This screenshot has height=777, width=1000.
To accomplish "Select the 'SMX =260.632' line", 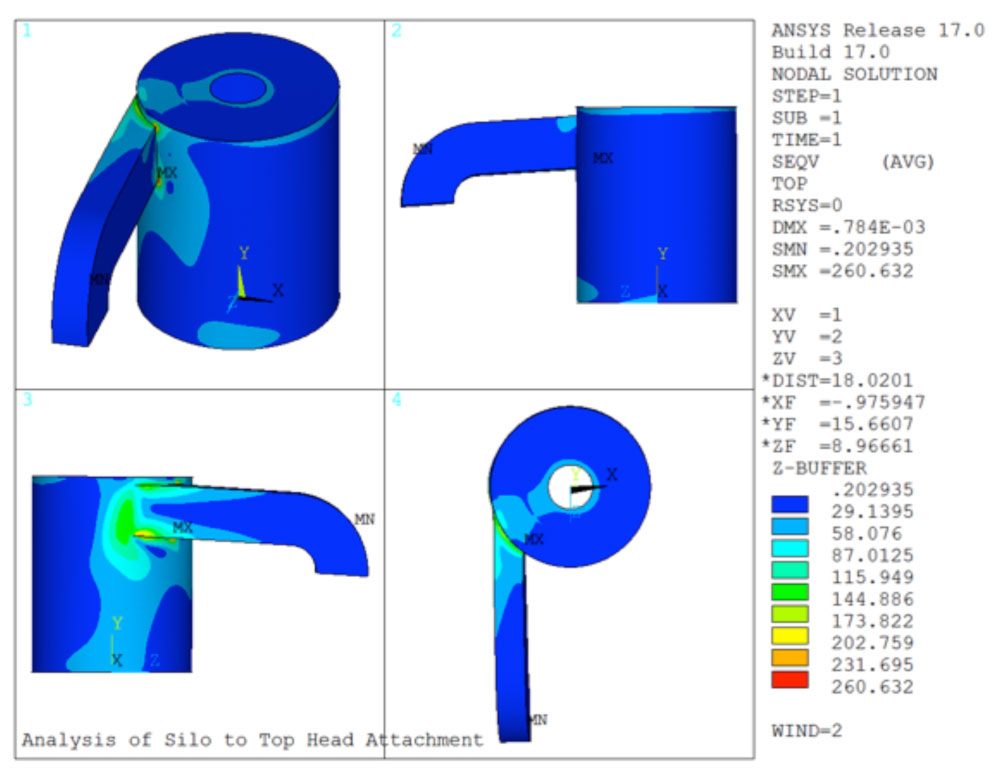I will [x=842, y=271].
